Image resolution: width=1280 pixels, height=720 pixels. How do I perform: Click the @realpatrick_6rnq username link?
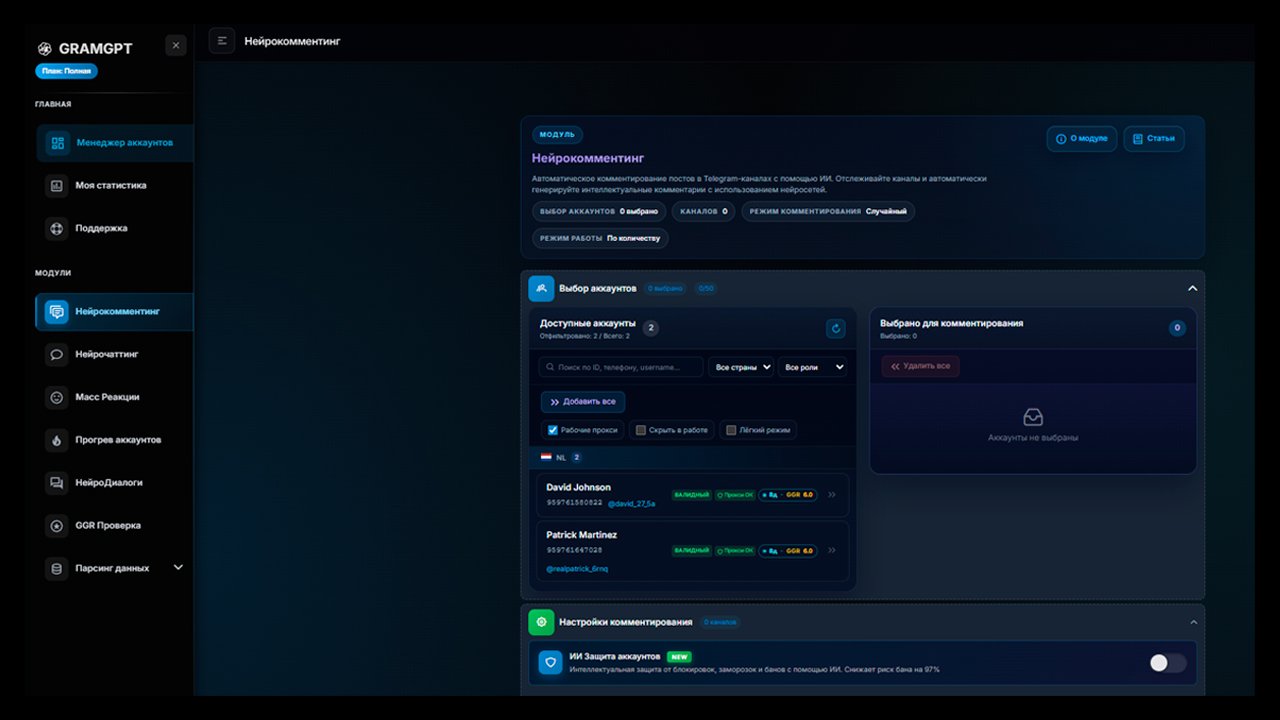pyautogui.click(x=577, y=569)
